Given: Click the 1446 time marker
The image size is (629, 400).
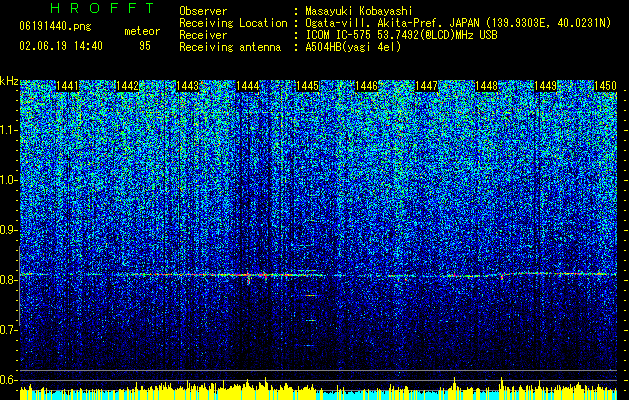Looking at the screenshot, I should click(367, 86).
